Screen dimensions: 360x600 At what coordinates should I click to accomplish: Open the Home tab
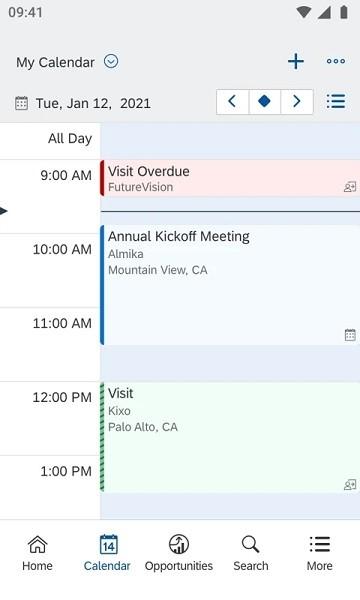point(37,553)
